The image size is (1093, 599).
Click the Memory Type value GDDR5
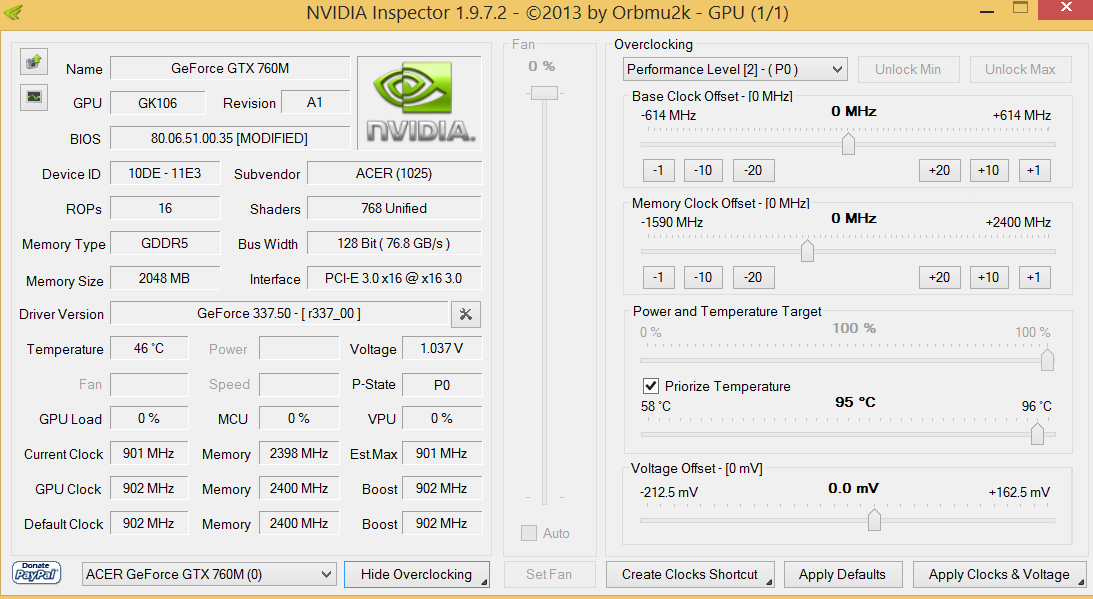point(165,243)
